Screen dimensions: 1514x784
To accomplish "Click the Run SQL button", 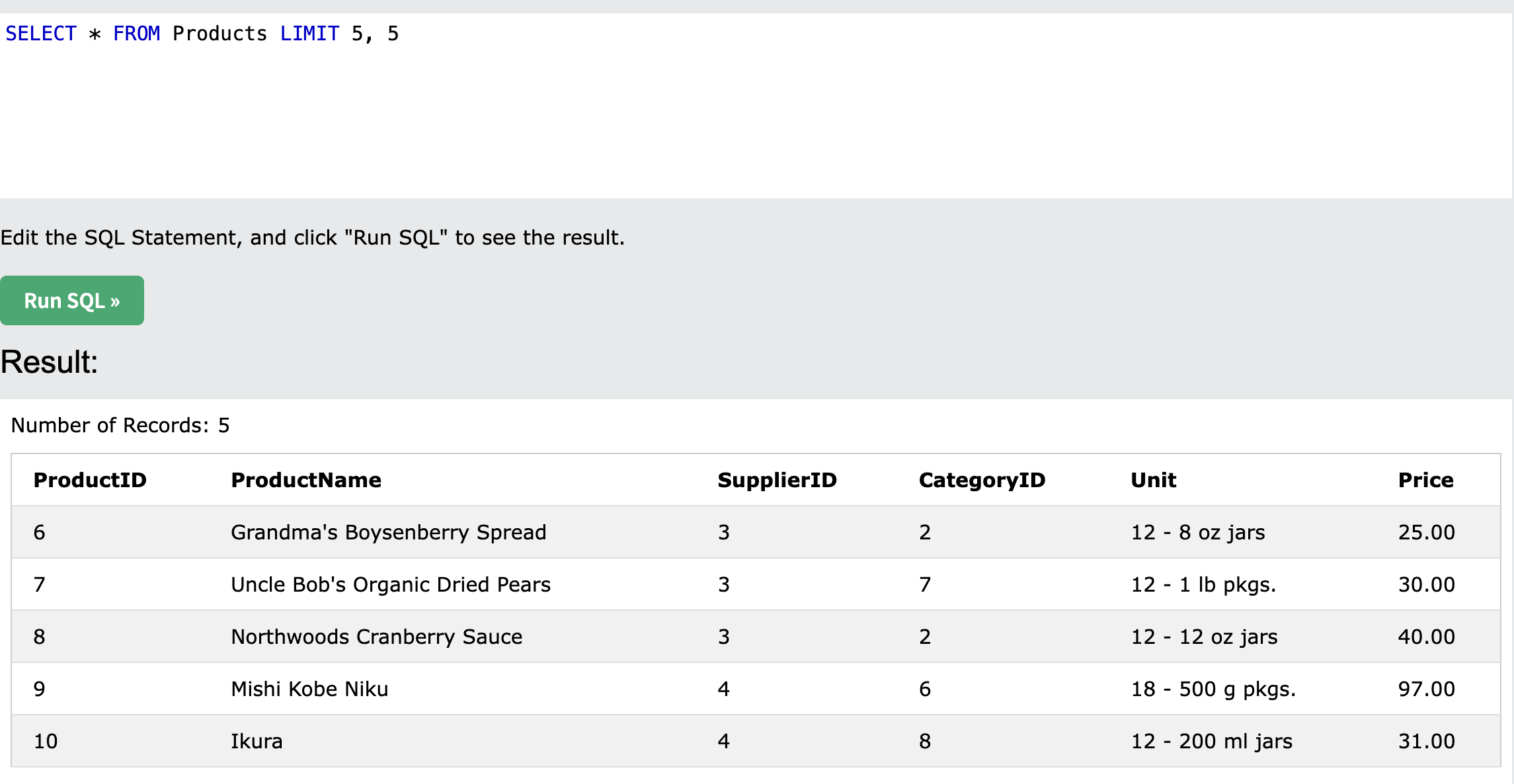I will 72,301.
